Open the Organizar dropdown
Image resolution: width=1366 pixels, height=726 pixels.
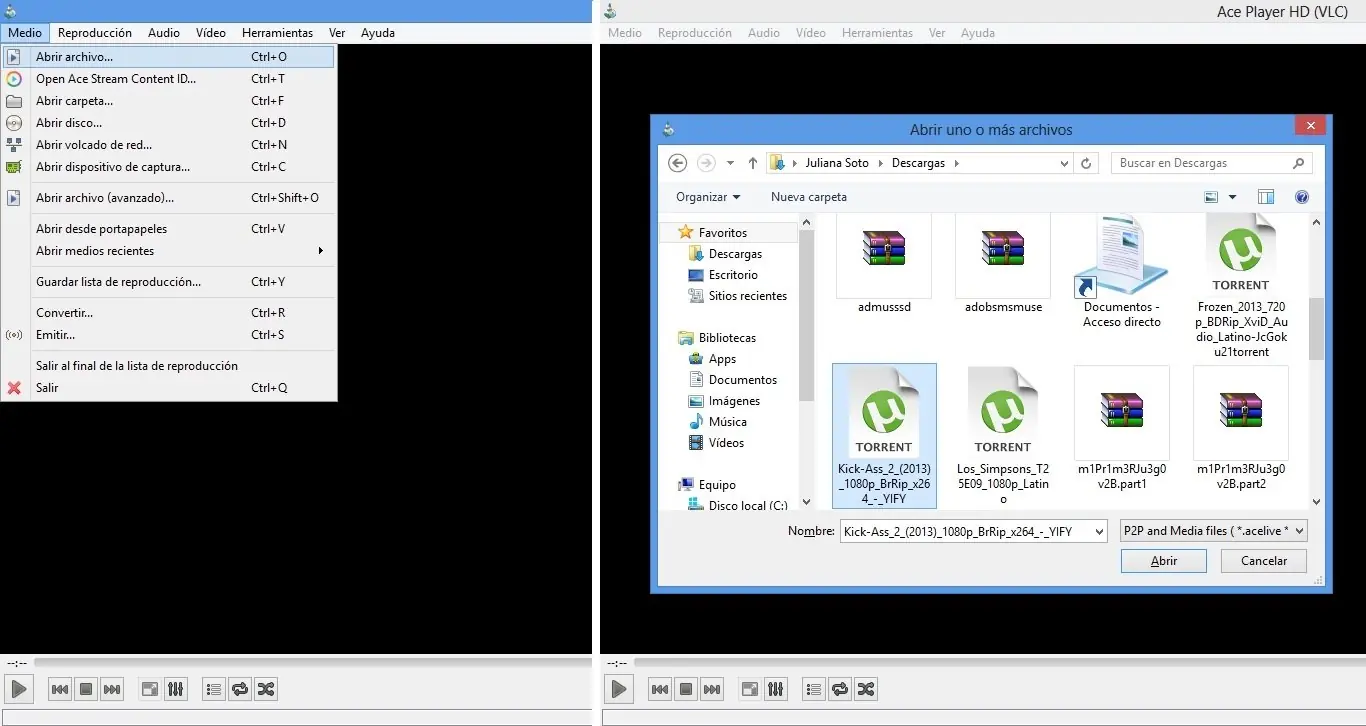(708, 197)
